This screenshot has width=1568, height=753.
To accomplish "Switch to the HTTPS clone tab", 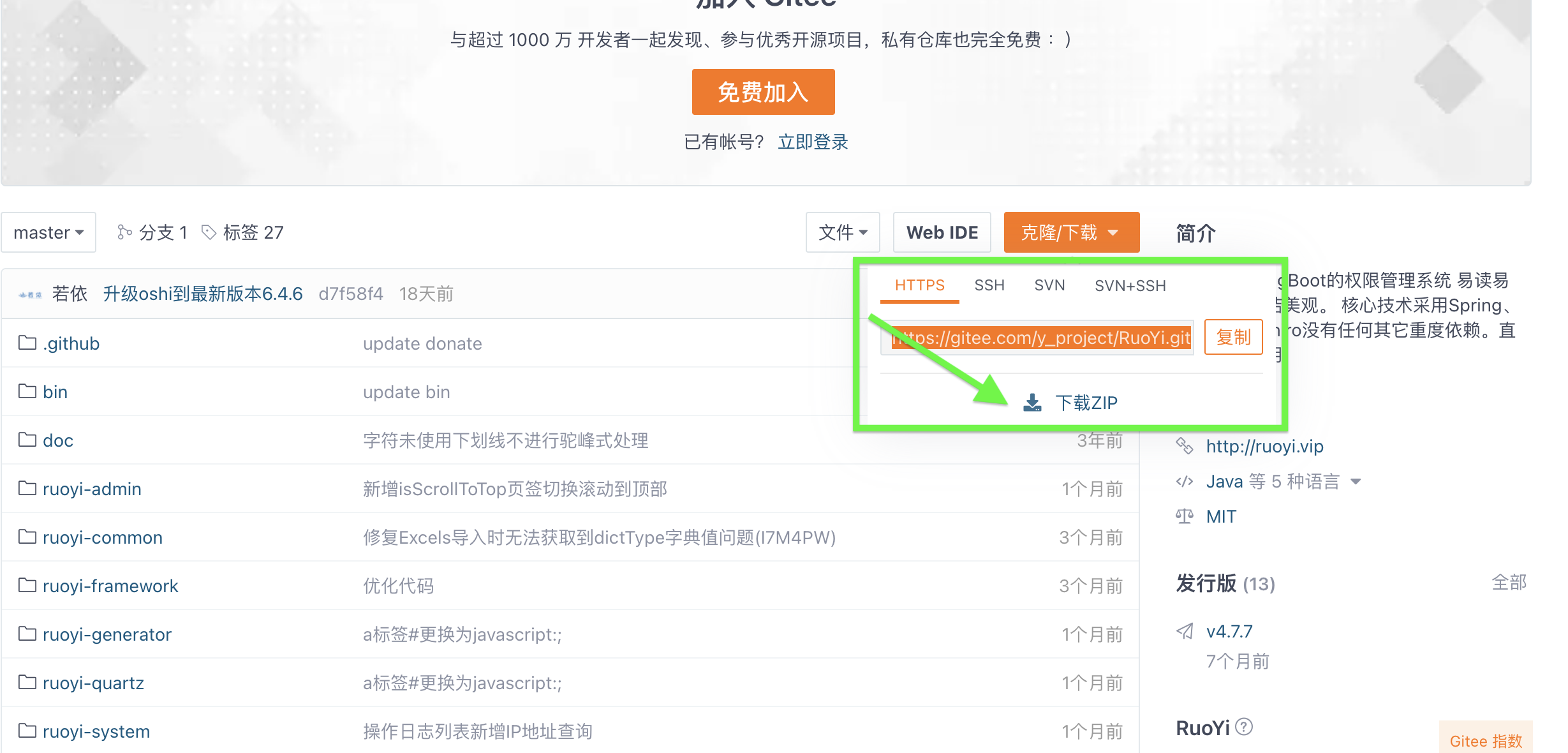I will click(919, 285).
